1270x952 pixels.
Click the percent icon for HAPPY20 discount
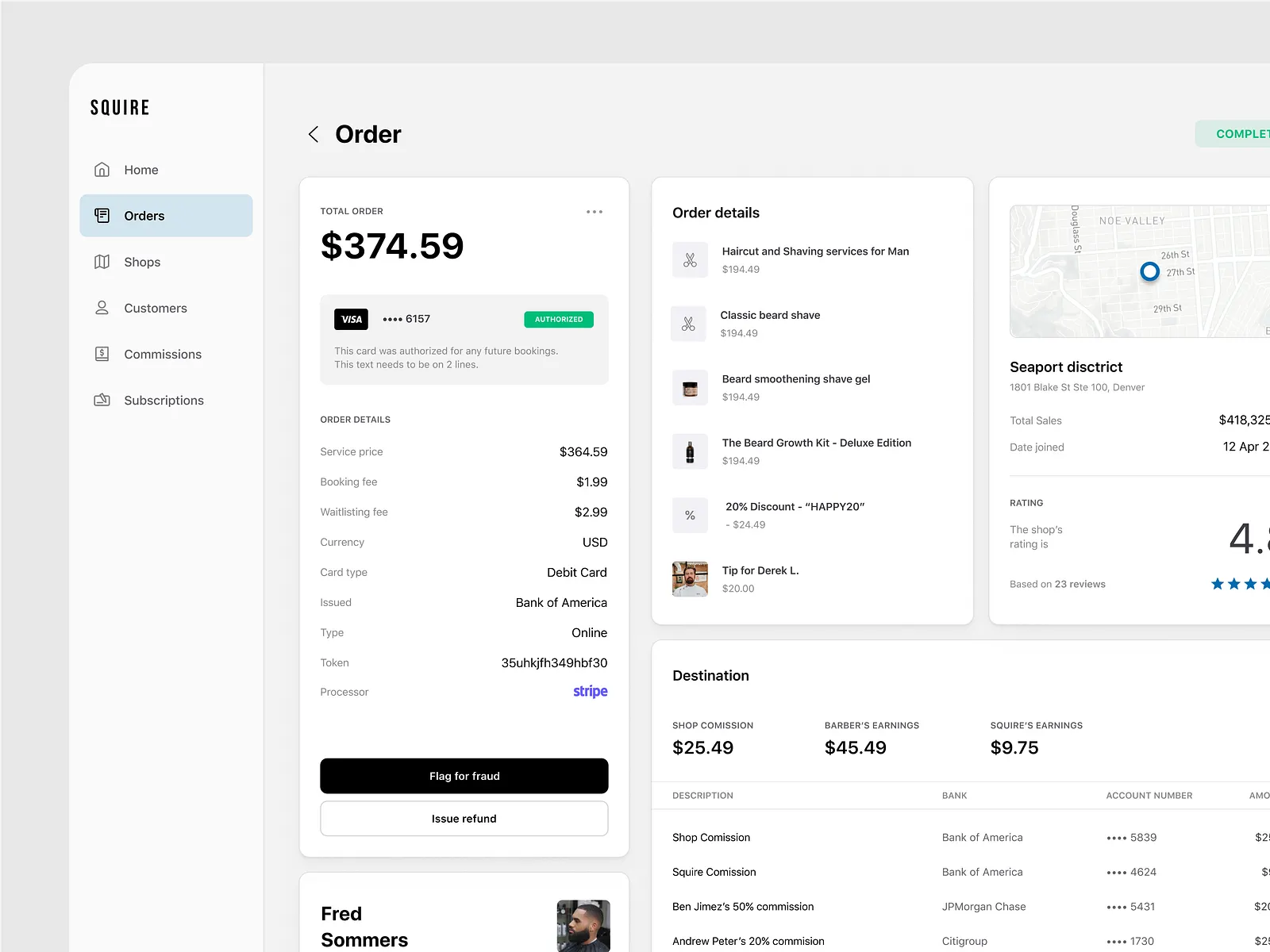click(x=690, y=516)
